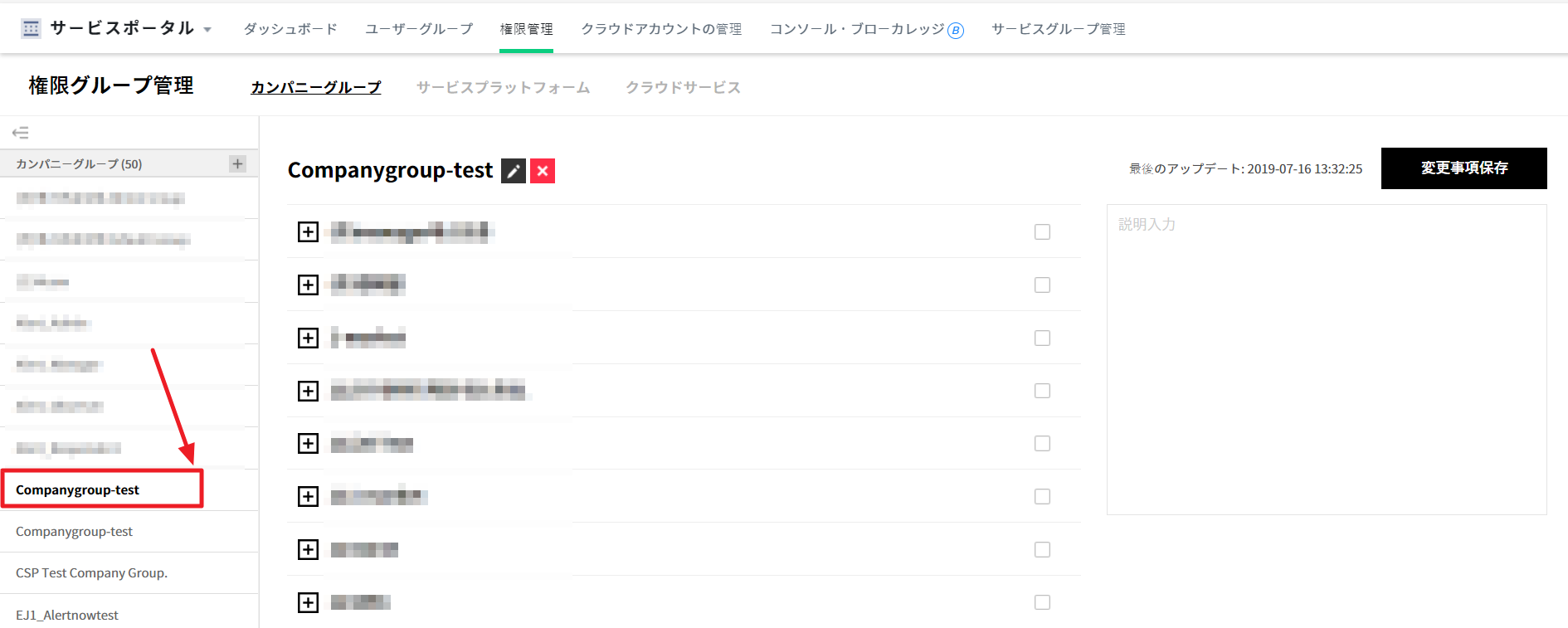This screenshot has height=628, width=1568.
Task: Click the 説明入力 description text area
Action: [1326, 359]
